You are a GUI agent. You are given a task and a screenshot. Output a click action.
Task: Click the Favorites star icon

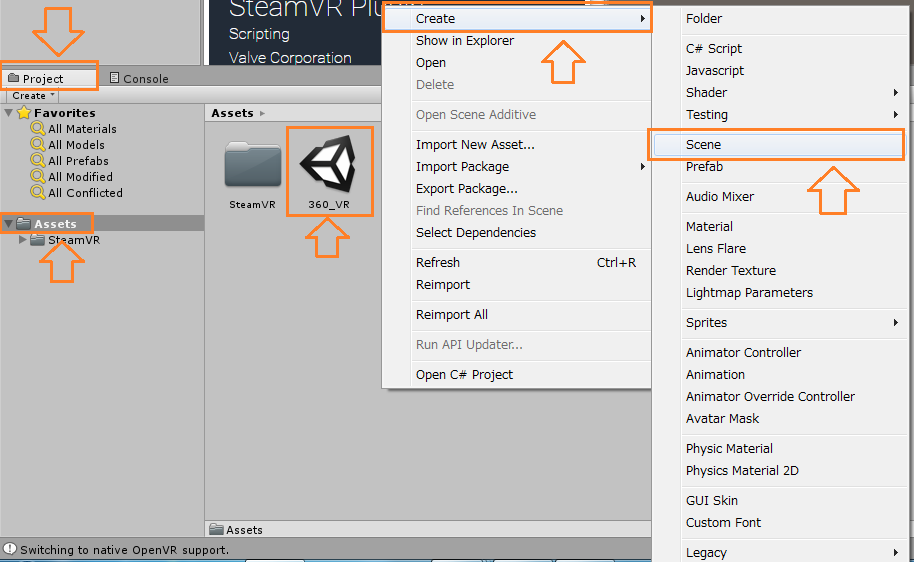[x=24, y=113]
